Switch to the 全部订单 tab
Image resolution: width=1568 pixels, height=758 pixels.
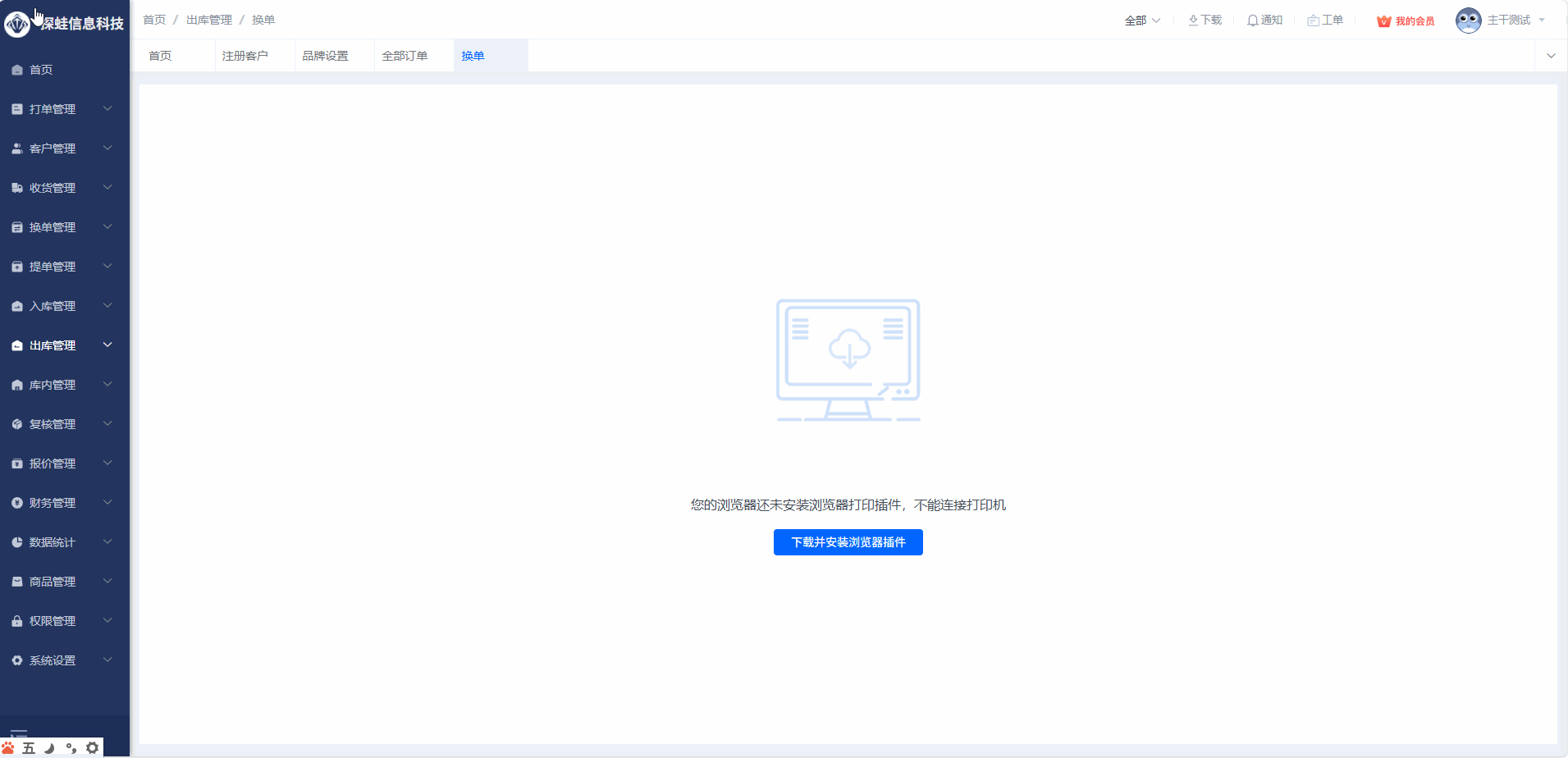click(405, 56)
